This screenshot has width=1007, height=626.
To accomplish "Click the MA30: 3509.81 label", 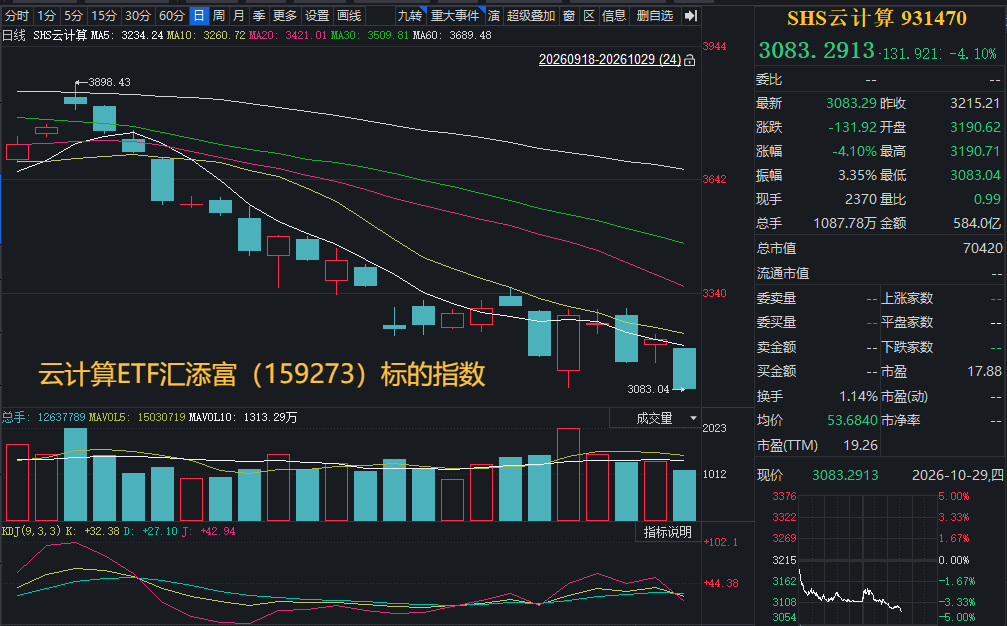I will coord(370,35).
